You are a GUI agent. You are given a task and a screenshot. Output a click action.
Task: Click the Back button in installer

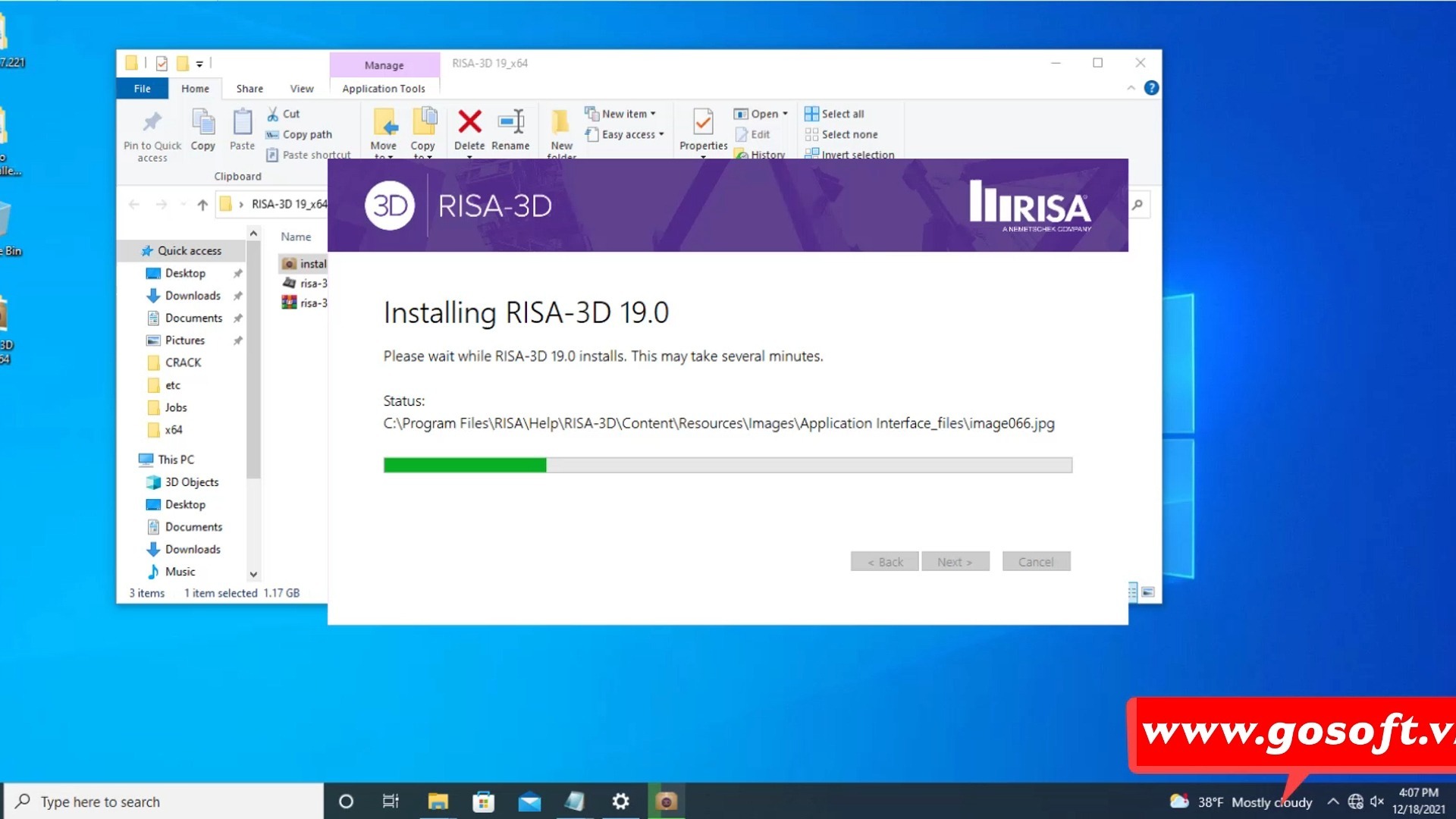tap(885, 561)
